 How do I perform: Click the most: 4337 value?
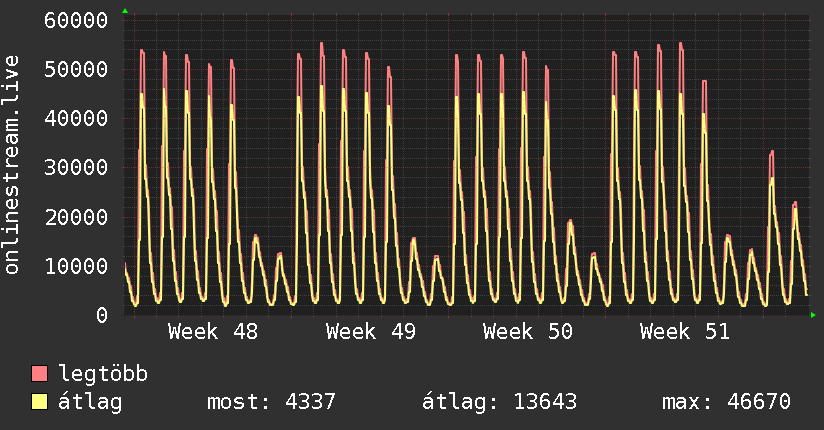(271, 402)
